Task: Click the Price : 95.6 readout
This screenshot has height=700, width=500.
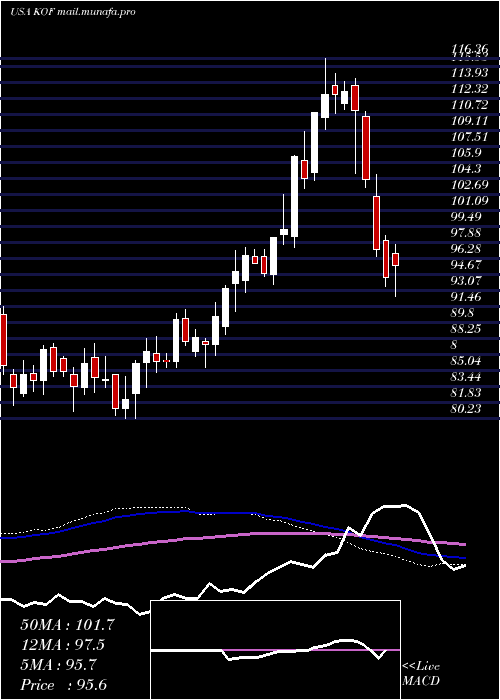Action: pyautogui.click(x=63, y=685)
